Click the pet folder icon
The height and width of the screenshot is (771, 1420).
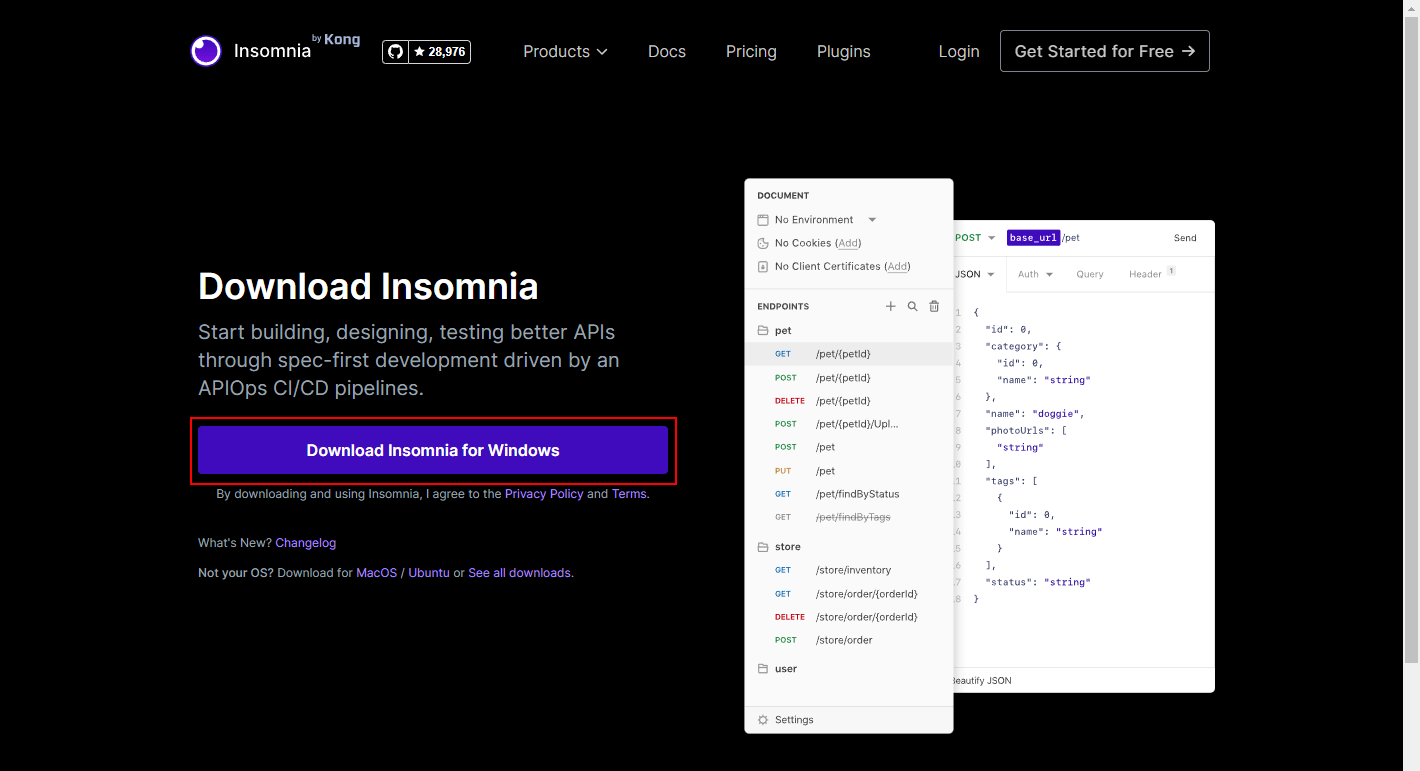point(763,331)
